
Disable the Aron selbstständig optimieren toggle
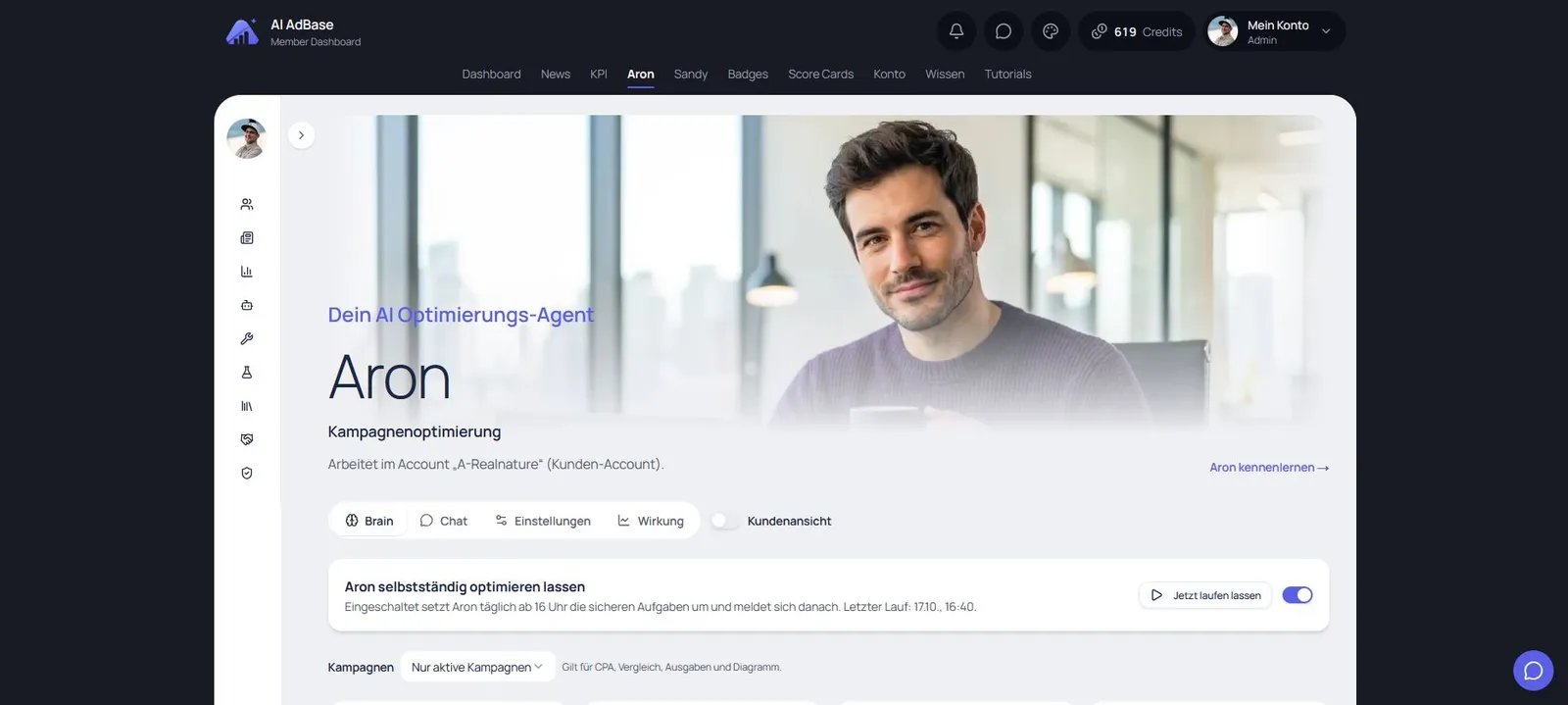coord(1298,595)
